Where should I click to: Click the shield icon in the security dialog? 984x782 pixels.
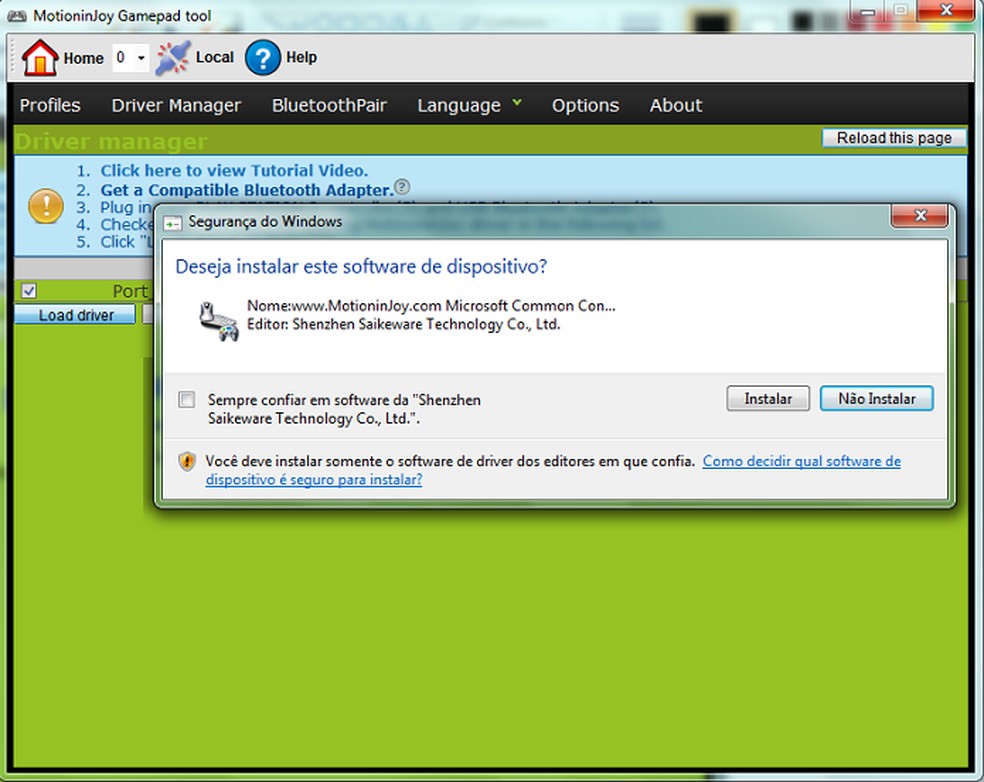click(x=187, y=461)
